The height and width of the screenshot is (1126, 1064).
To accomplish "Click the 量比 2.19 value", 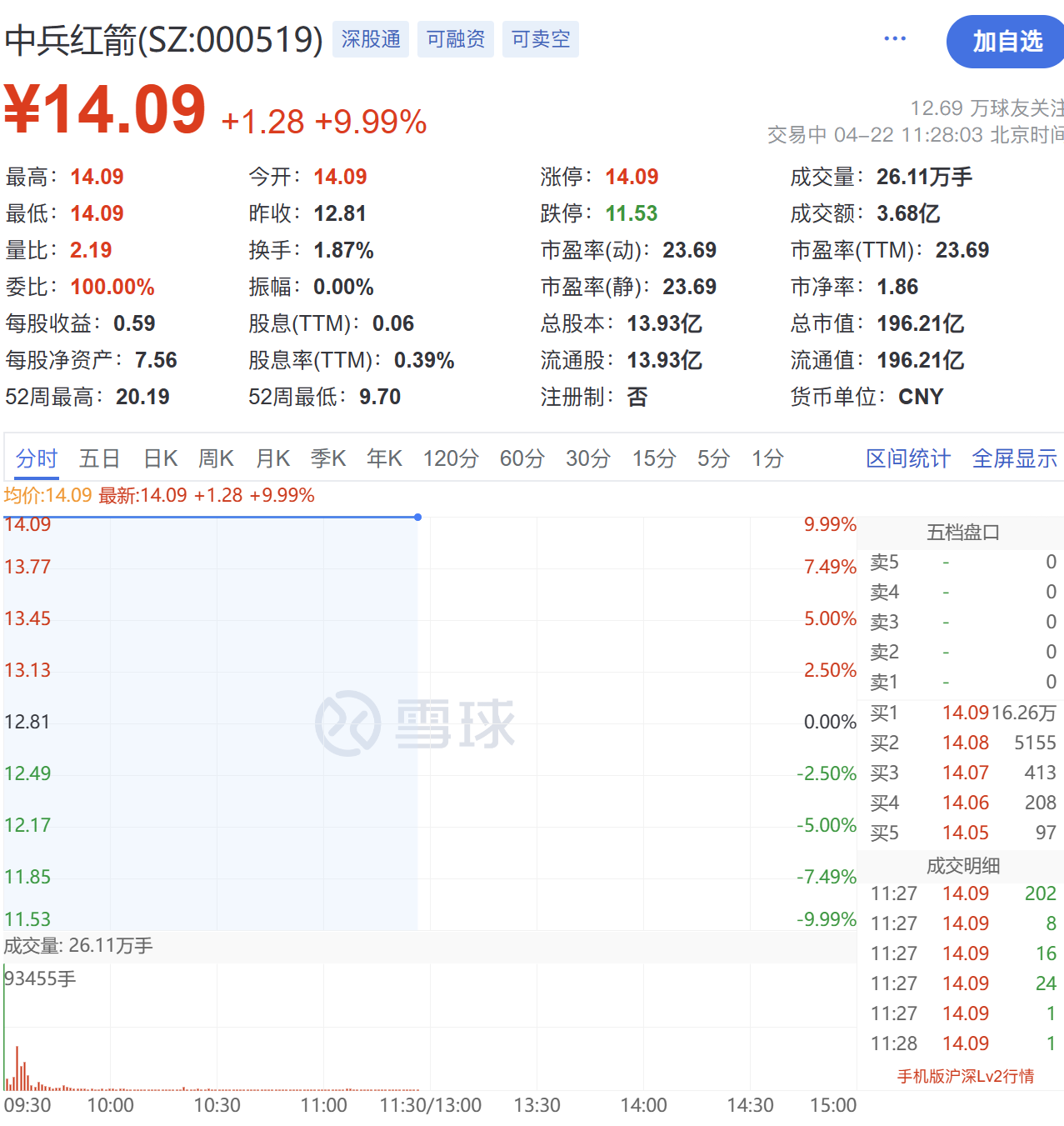I will (x=91, y=250).
